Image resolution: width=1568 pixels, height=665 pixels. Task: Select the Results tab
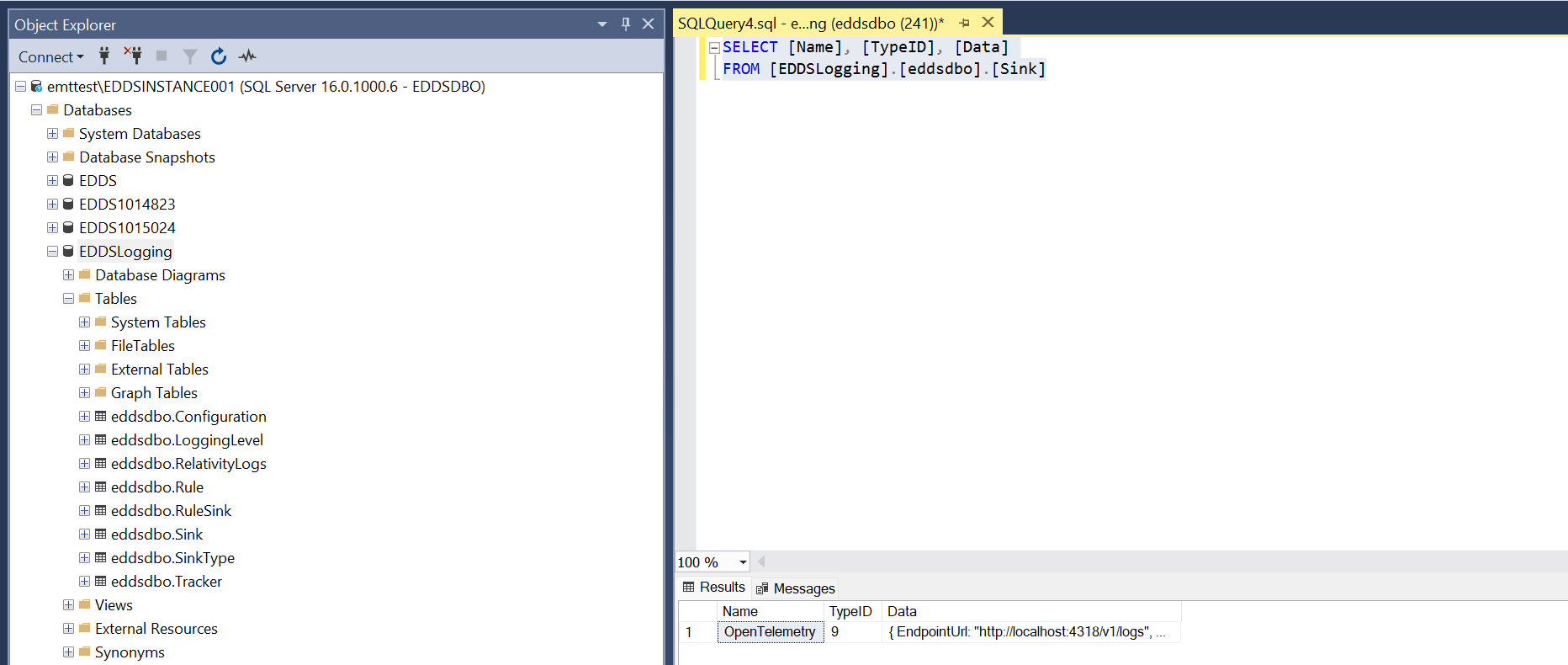(x=714, y=588)
